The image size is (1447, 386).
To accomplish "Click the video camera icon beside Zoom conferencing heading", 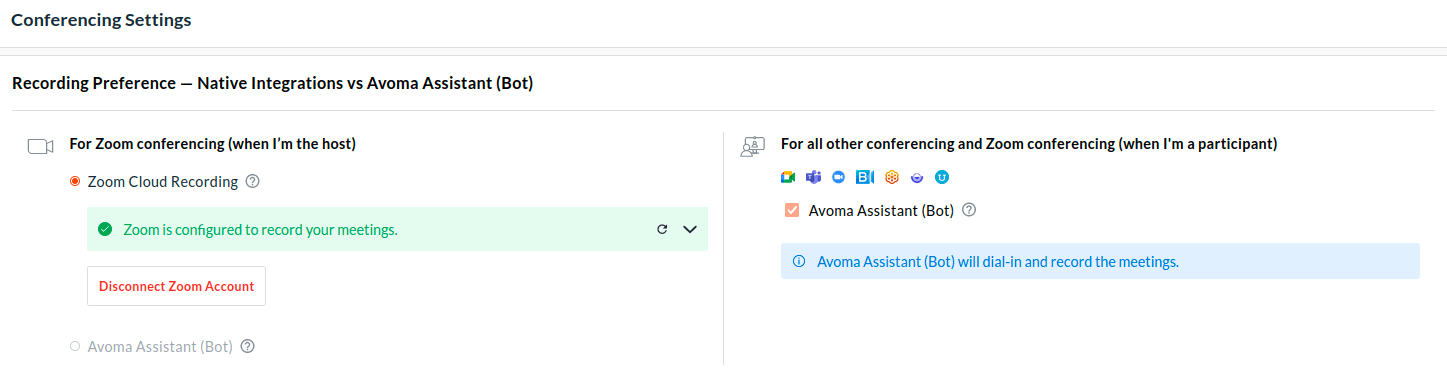I will tap(40, 147).
